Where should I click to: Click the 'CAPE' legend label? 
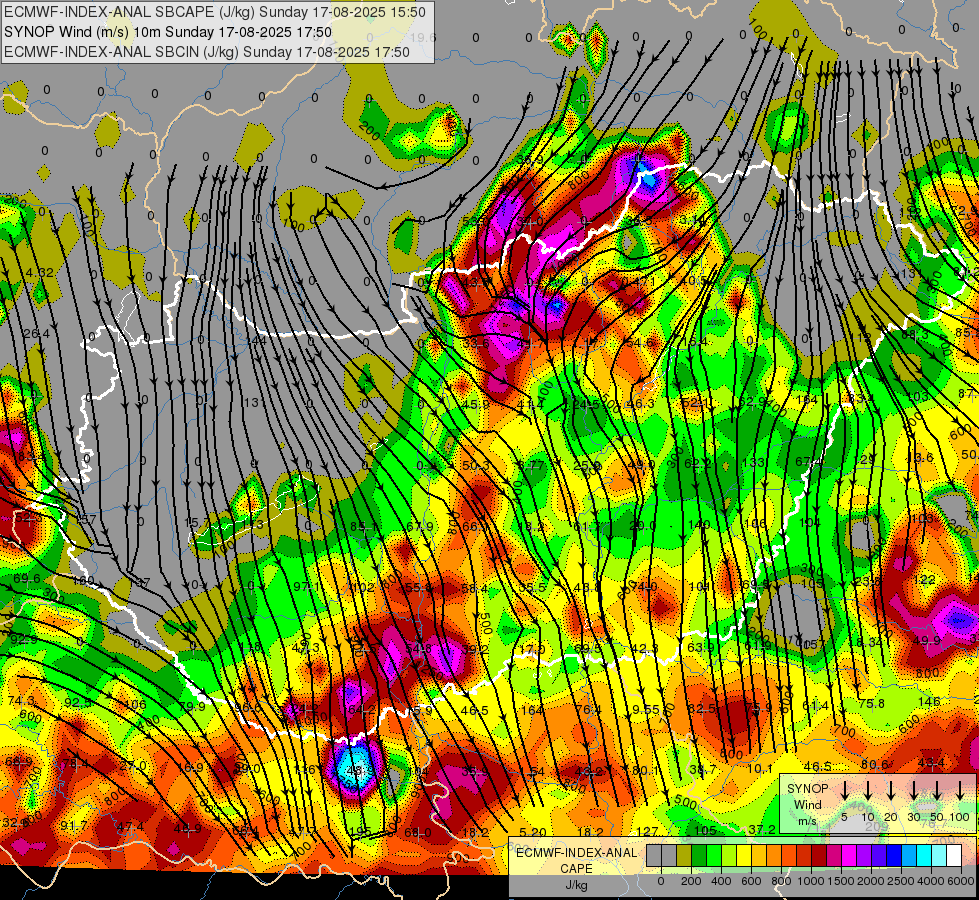(576, 868)
